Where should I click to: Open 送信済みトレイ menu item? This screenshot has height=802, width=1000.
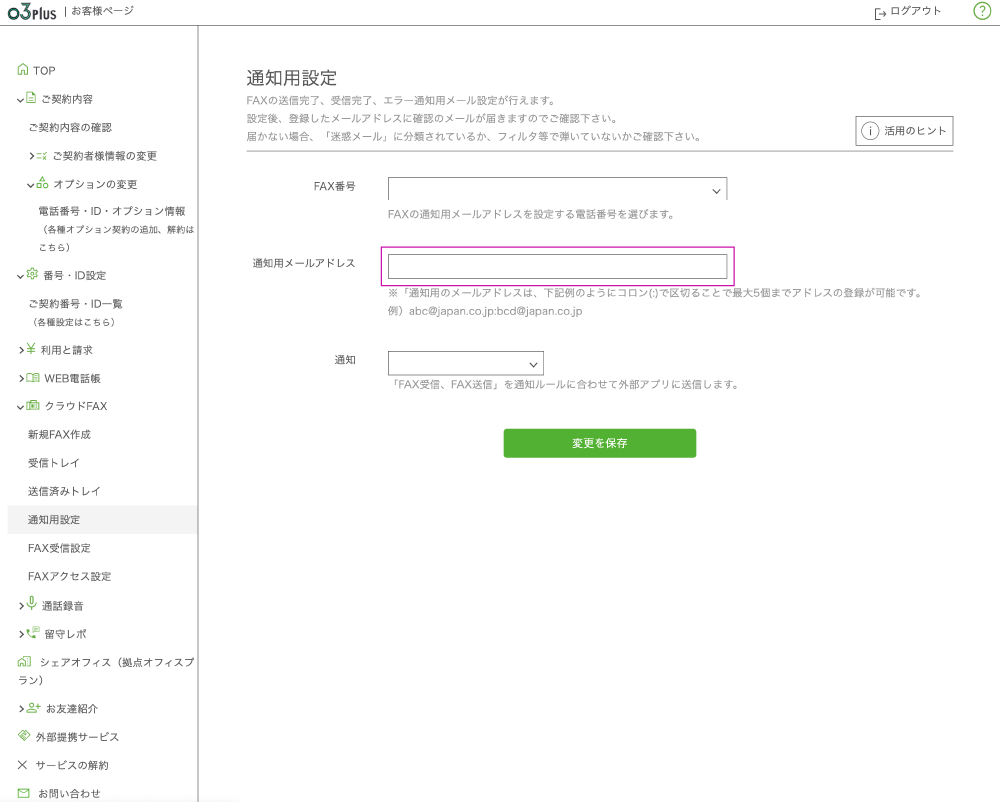coord(64,492)
